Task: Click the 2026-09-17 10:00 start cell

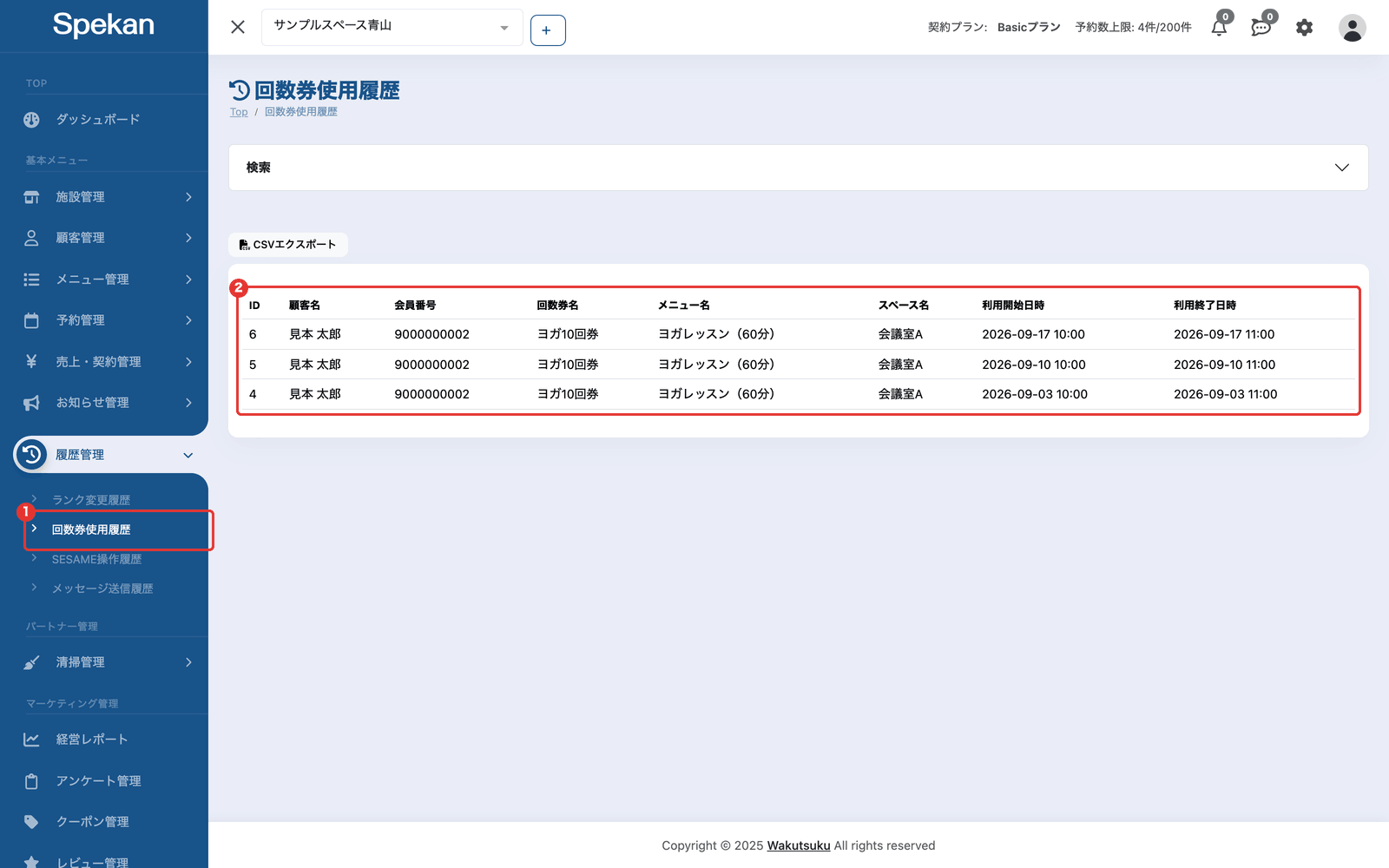Action: coord(1033,334)
